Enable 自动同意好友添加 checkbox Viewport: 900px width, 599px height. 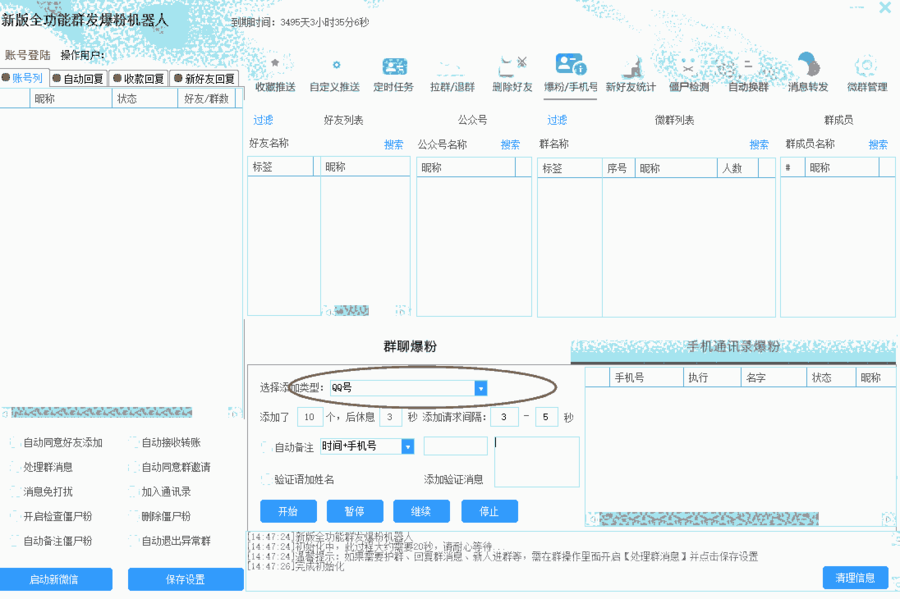(14, 442)
